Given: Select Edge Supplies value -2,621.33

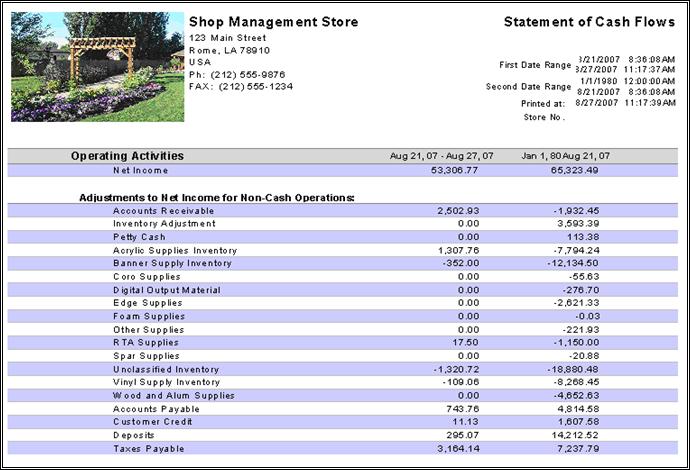Looking at the screenshot, I should click(576, 303).
